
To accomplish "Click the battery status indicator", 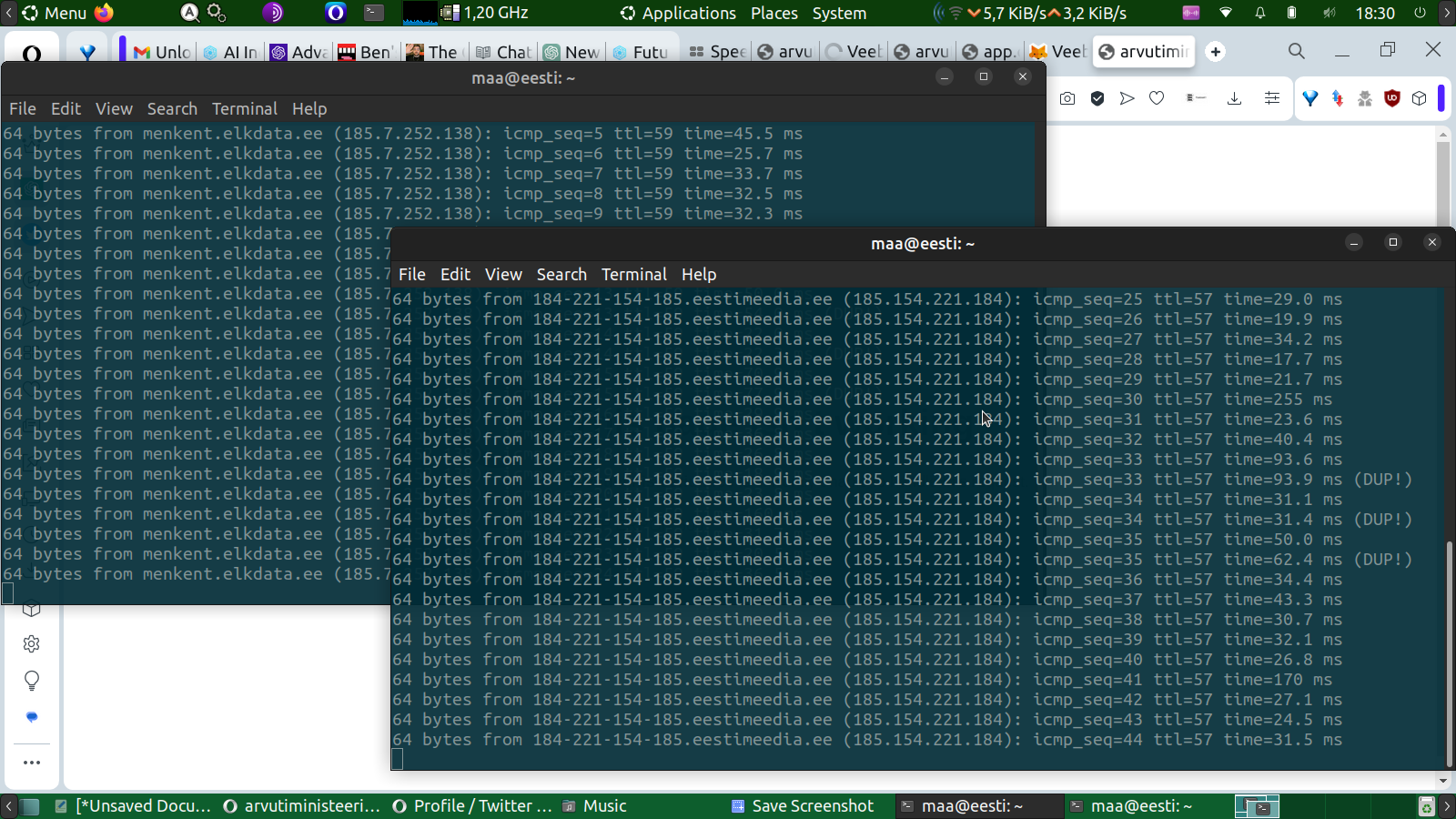I will [1292, 13].
